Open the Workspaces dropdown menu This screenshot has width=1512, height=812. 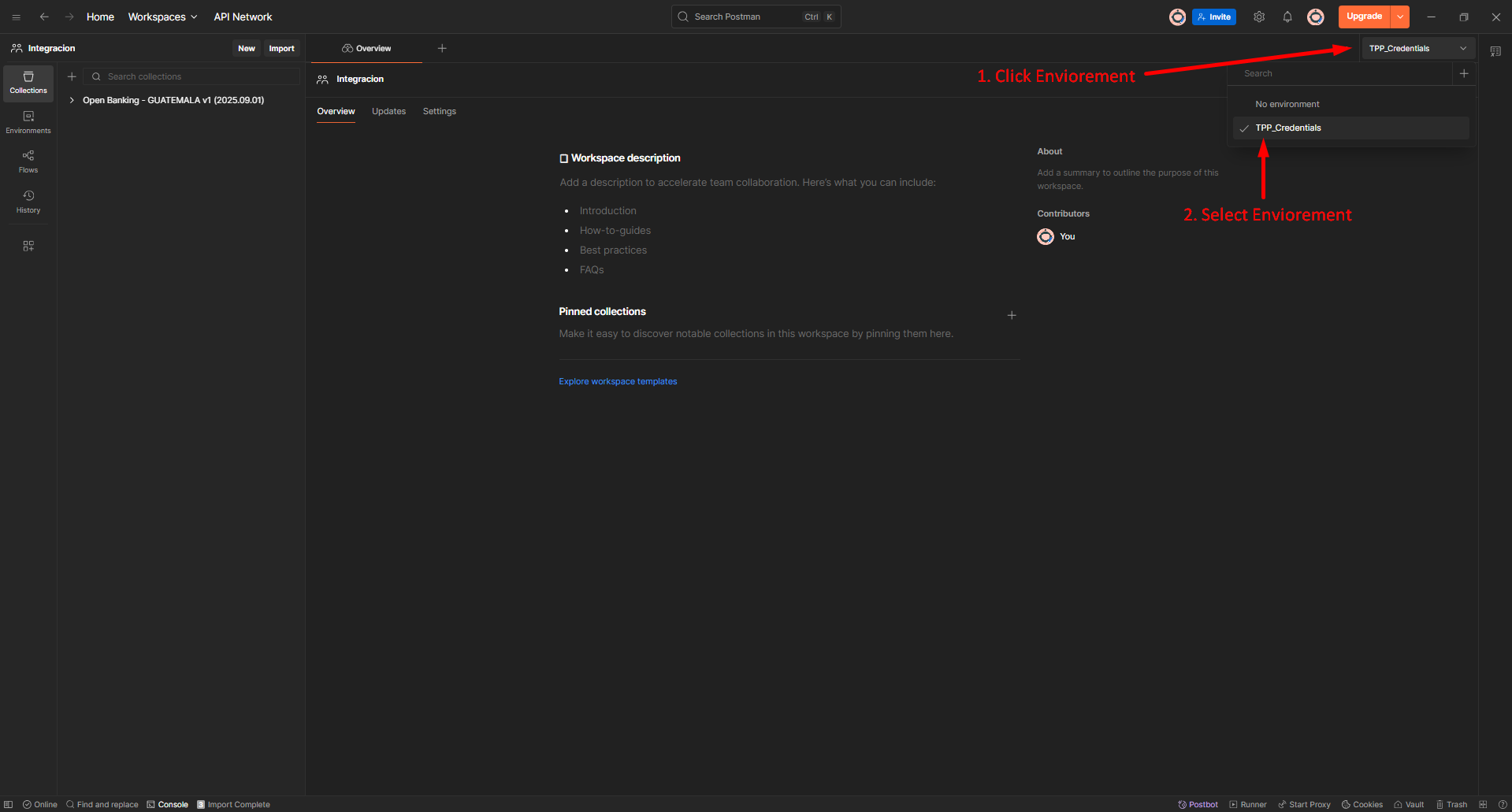162,17
